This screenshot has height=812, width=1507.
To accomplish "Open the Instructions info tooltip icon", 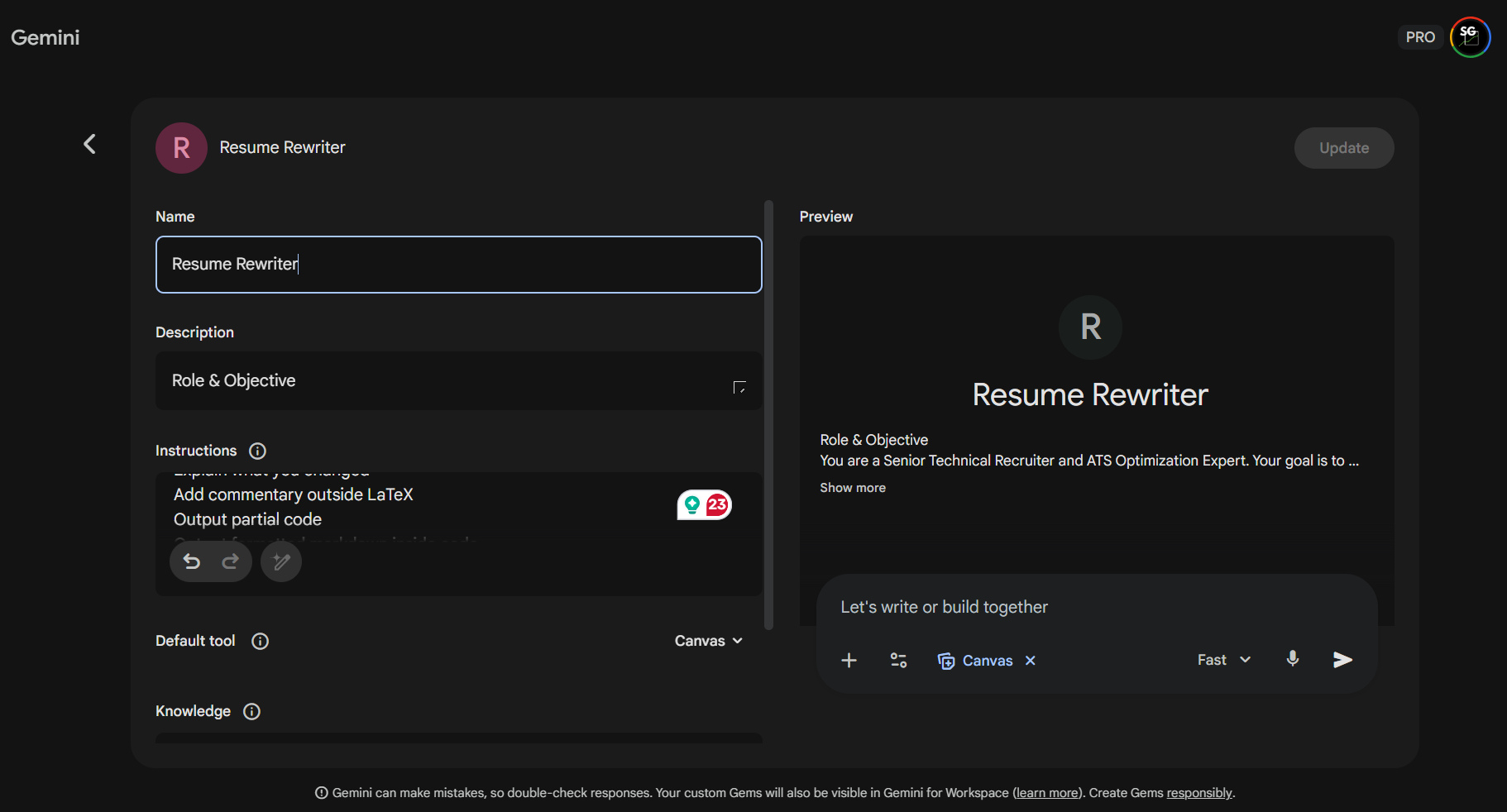I will [x=257, y=451].
